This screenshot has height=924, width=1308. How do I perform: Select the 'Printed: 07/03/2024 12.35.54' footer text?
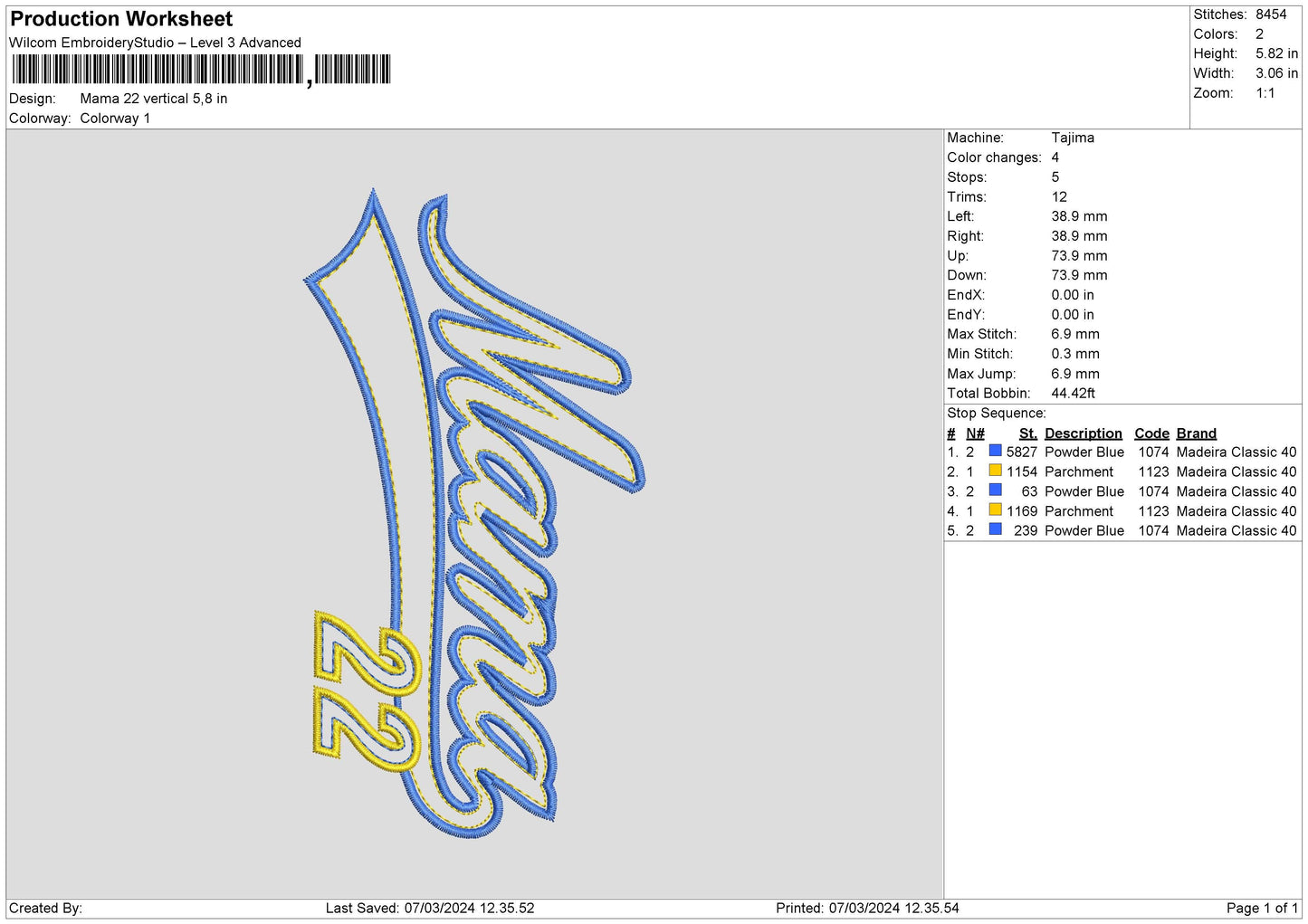point(867,909)
